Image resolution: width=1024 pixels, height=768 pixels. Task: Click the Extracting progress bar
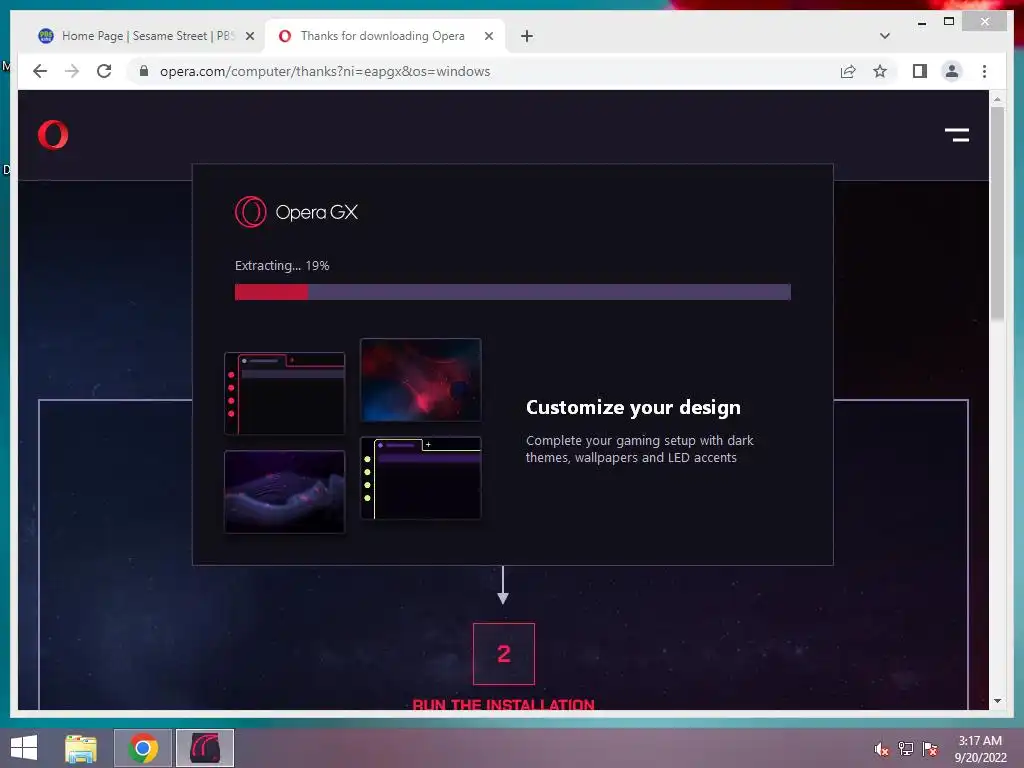click(x=513, y=292)
